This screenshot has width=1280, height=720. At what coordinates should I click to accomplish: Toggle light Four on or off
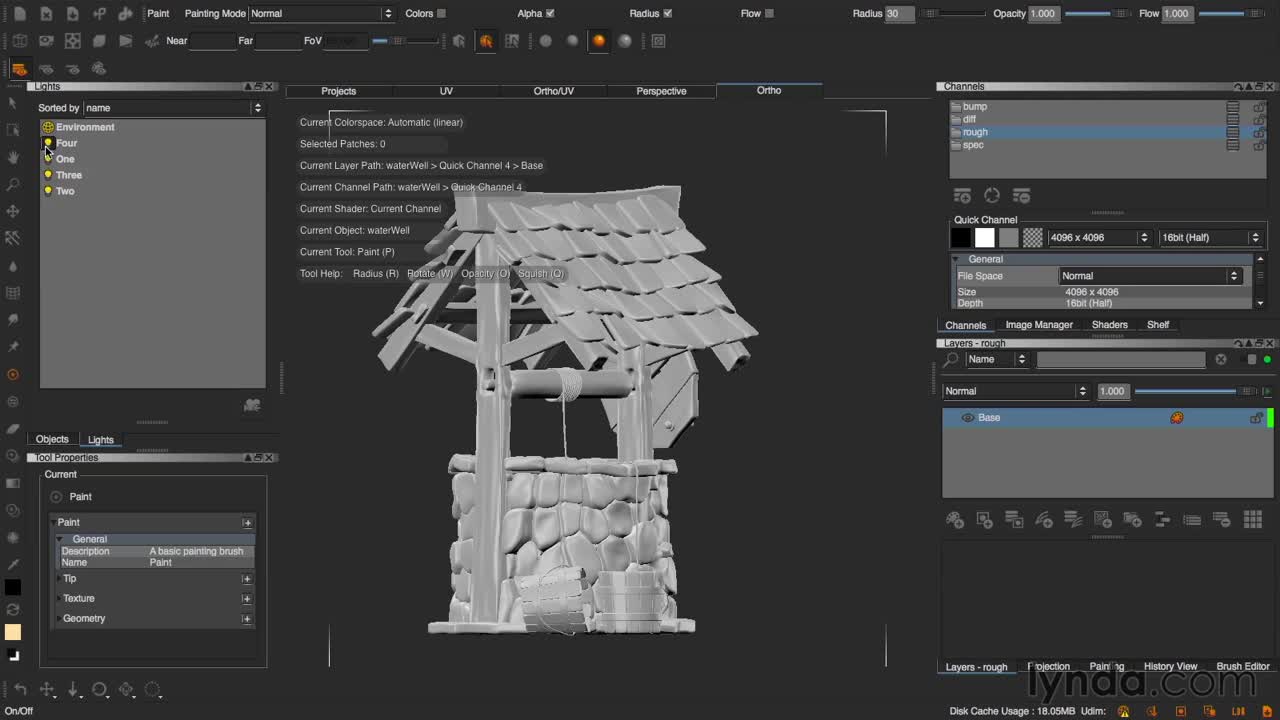point(48,143)
